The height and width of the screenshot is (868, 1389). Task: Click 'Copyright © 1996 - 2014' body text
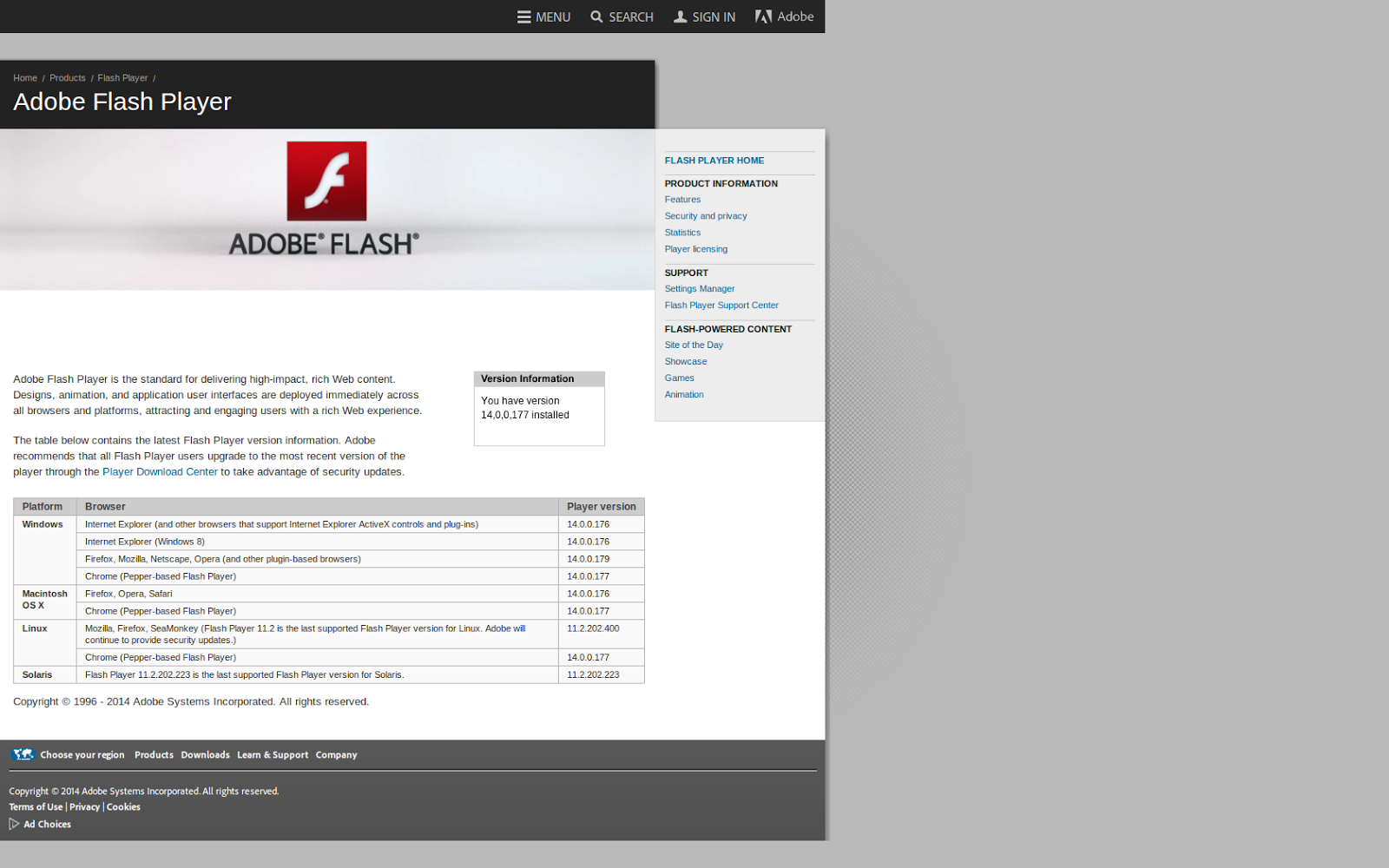click(191, 702)
